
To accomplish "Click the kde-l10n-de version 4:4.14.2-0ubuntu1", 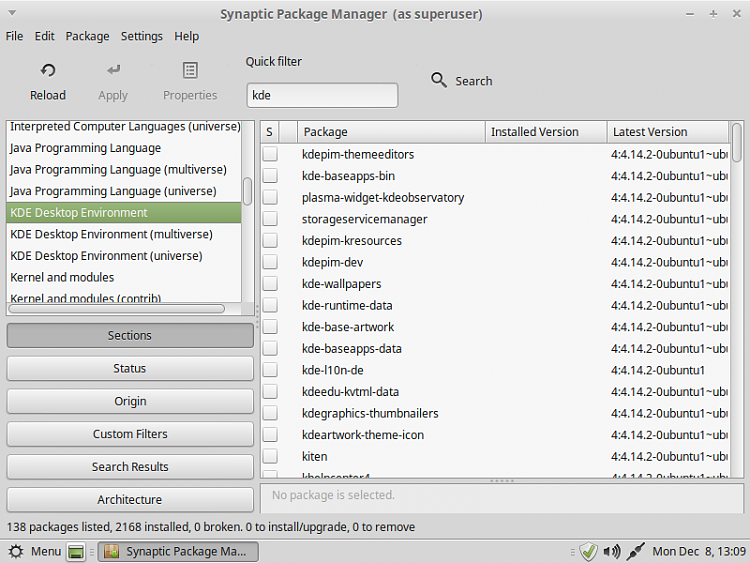I will 658,370.
